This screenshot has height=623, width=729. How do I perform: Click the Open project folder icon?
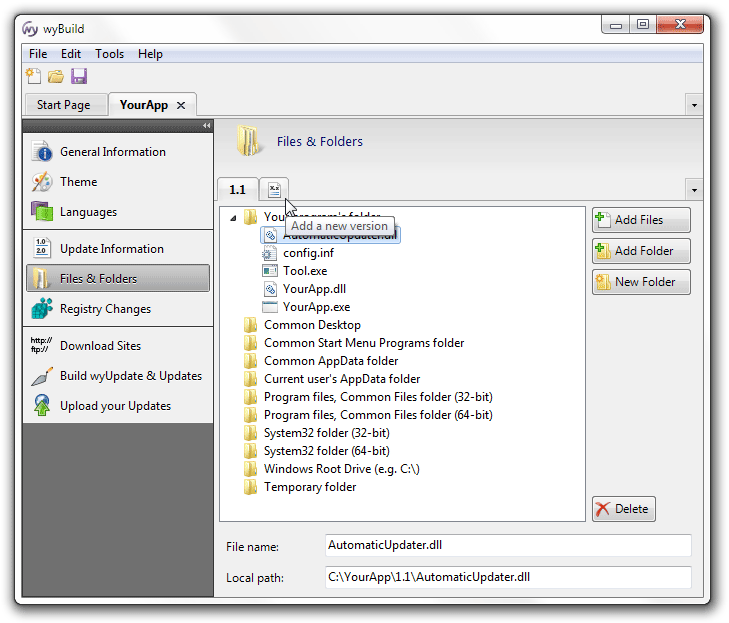56,76
